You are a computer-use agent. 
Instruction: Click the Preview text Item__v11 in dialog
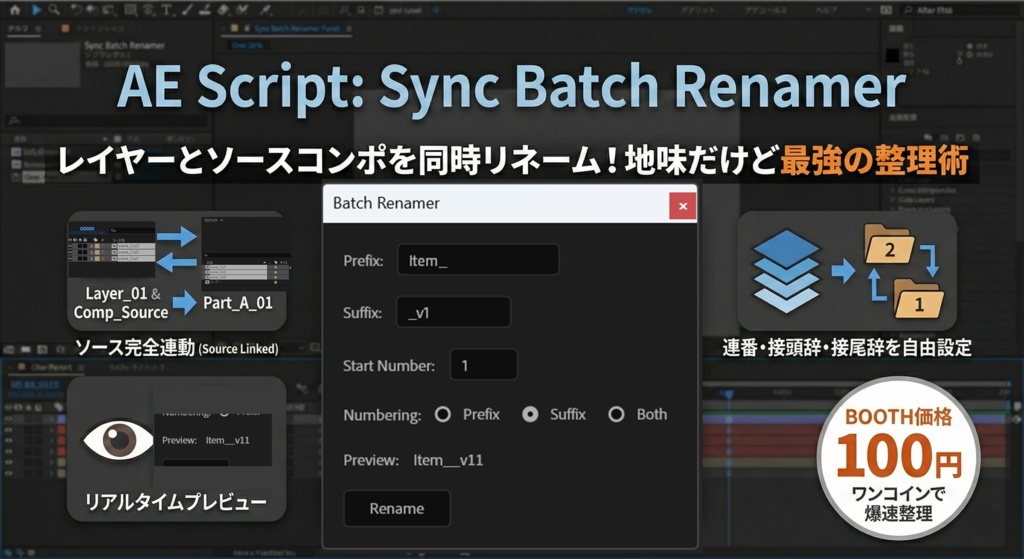pos(448,460)
